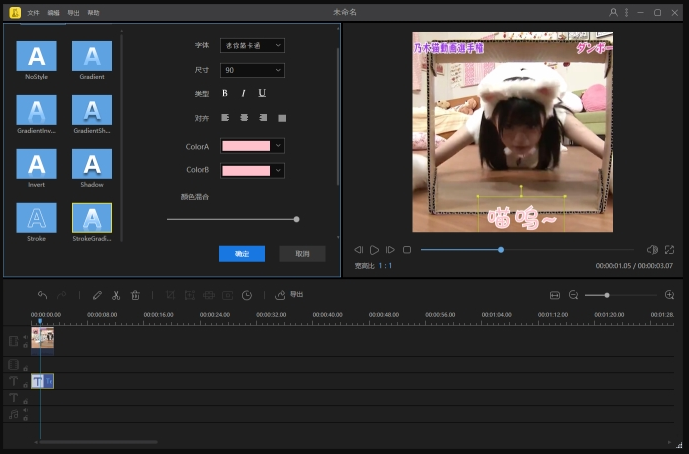This screenshot has width=689, height=454.
Task: Click the pencil edit icon
Action: (97, 295)
